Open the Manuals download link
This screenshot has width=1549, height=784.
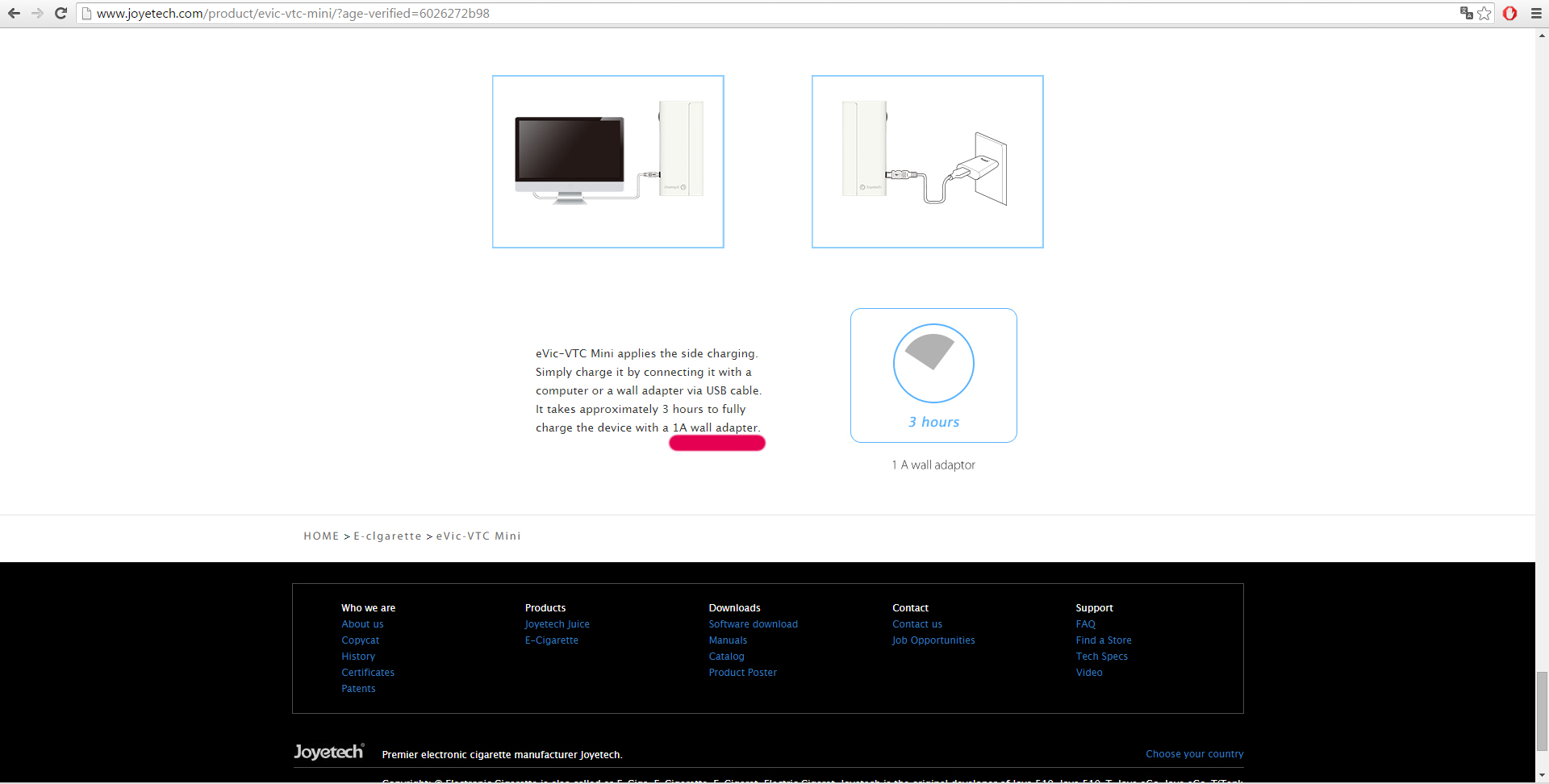(728, 640)
